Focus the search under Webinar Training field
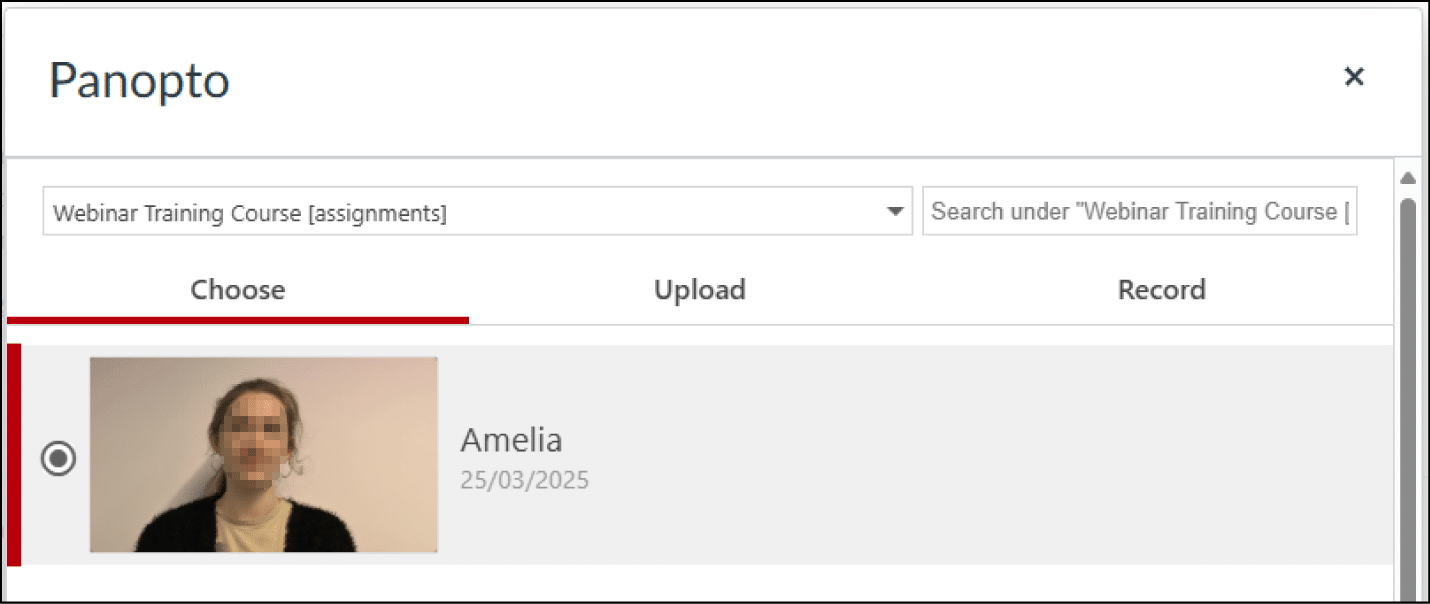The image size is (1430, 604). tap(1138, 212)
